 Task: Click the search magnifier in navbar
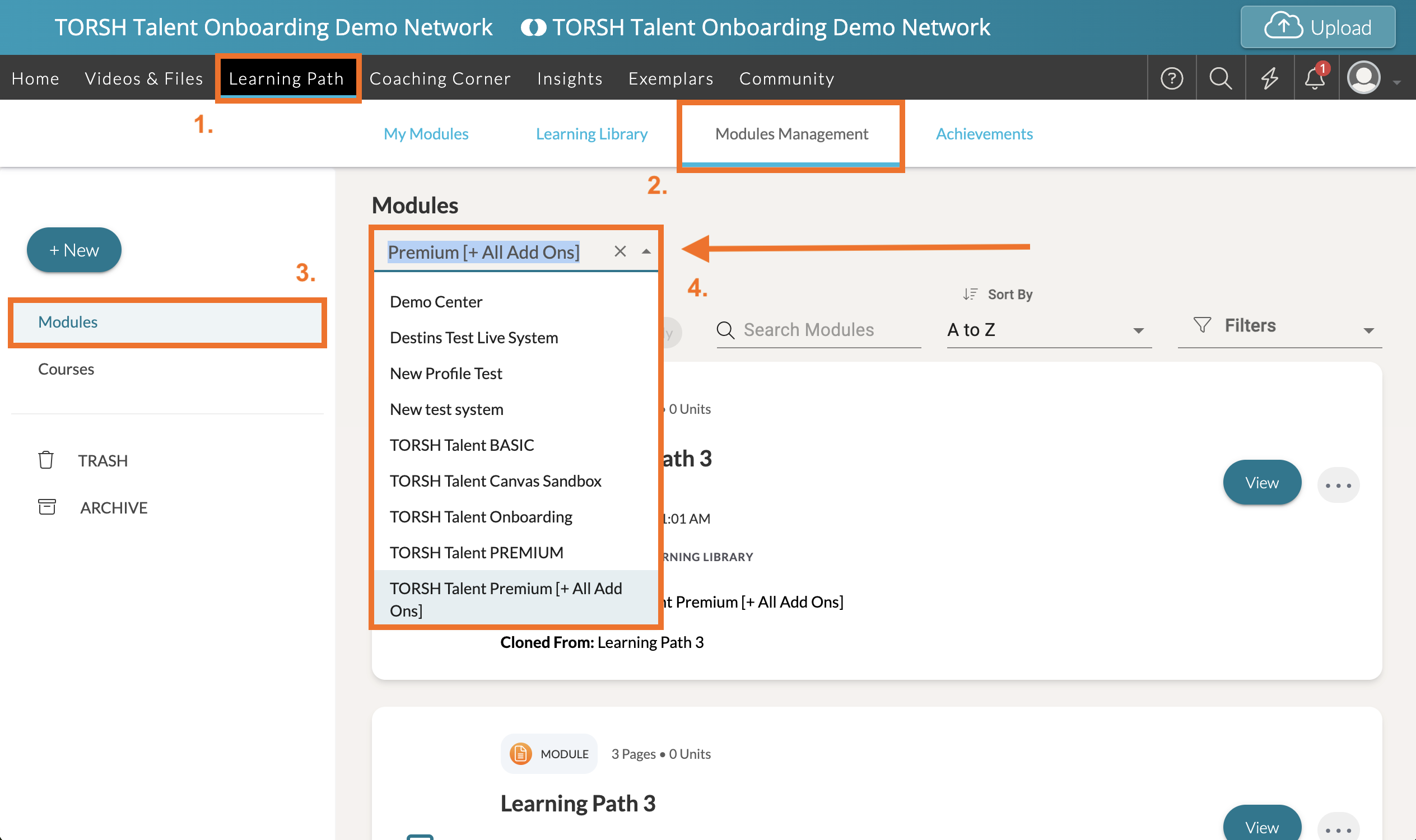click(x=1220, y=78)
